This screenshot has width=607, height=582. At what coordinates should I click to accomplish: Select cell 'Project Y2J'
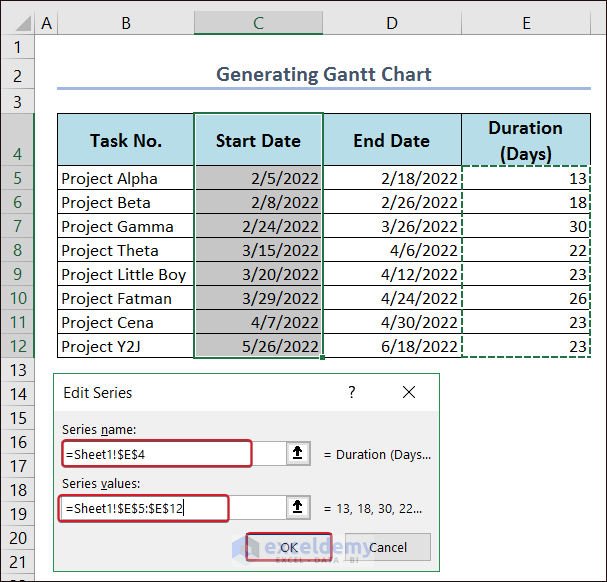(x=126, y=346)
